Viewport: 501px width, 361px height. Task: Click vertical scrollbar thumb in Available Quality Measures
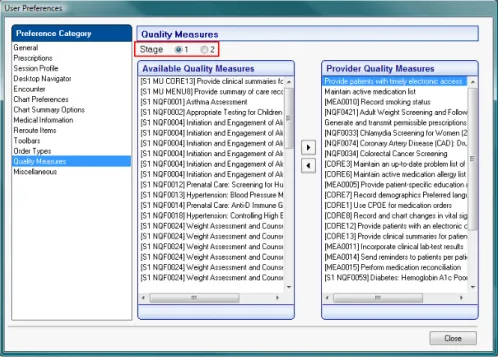289,118
